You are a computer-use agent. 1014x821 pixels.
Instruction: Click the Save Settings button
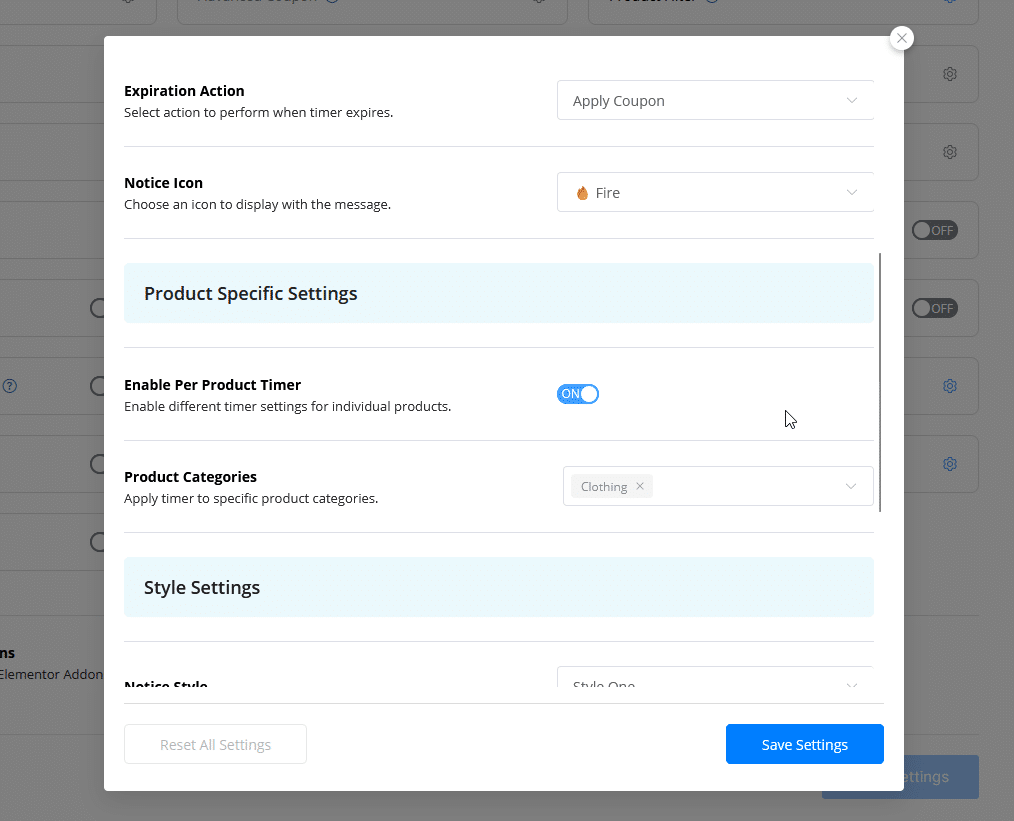pos(804,744)
